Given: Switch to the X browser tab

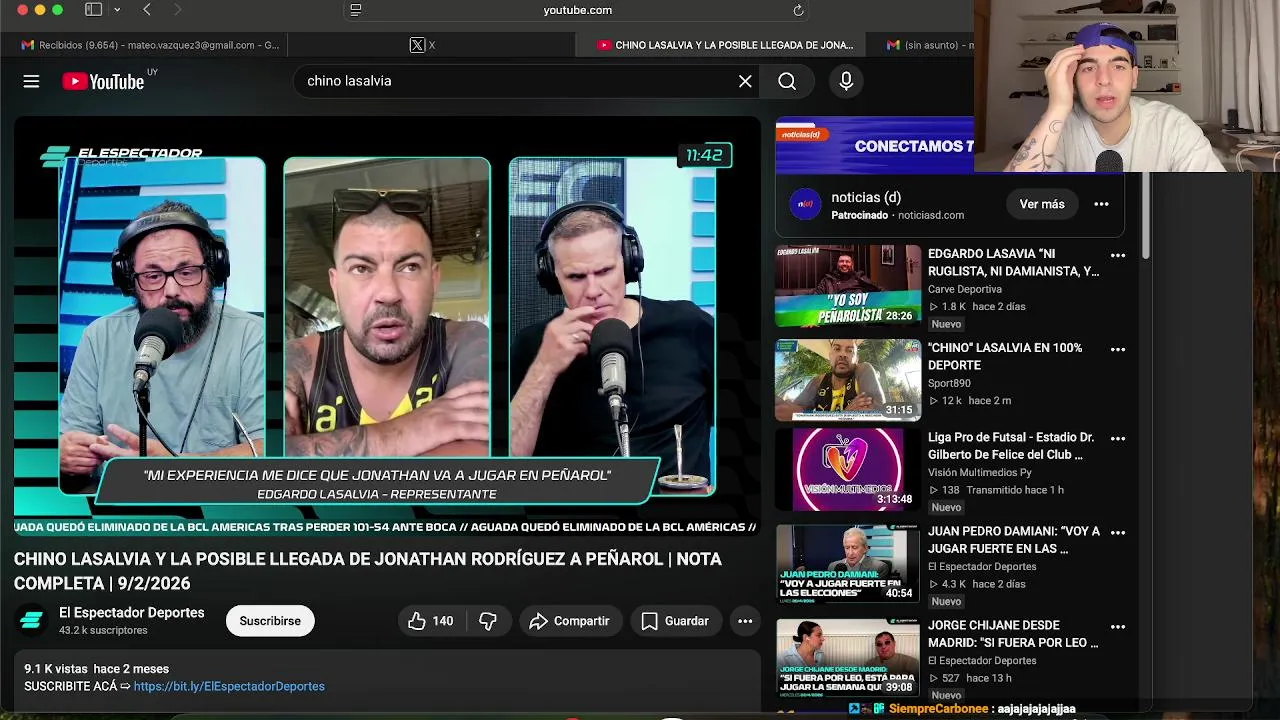Looking at the screenshot, I should 430,45.
